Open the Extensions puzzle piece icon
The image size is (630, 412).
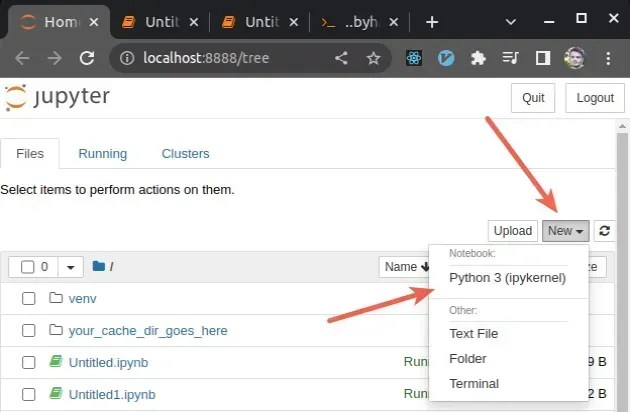[x=478, y=58]
